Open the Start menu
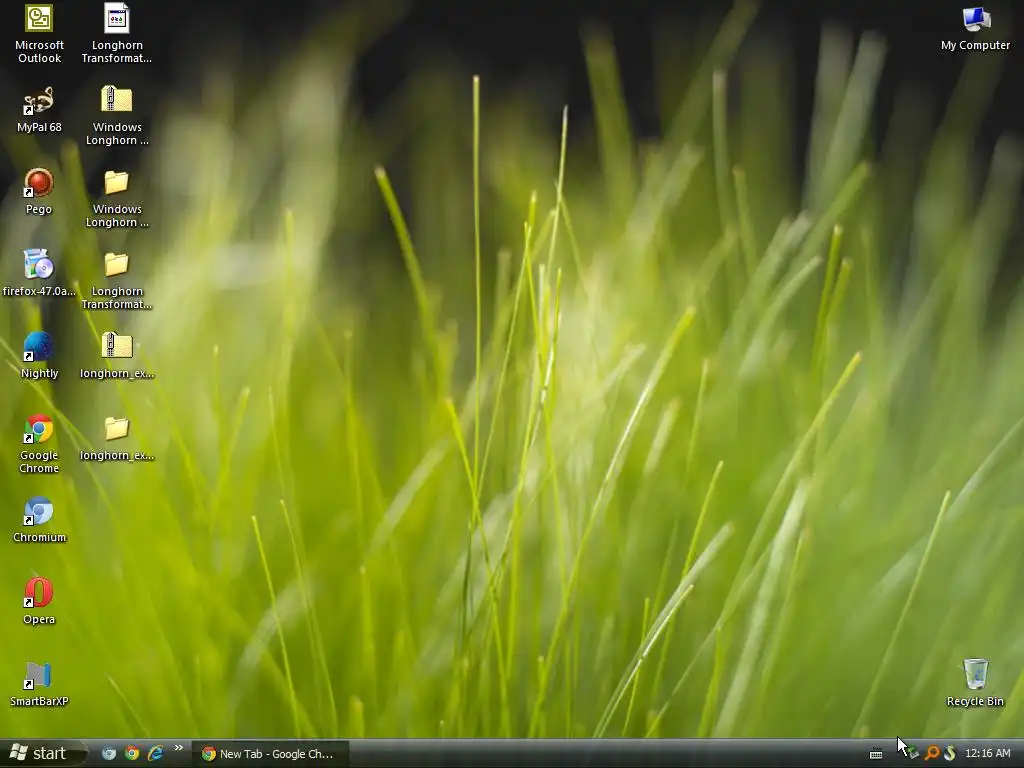Viewport: 1024px width, 768px height. click(42, 754)
